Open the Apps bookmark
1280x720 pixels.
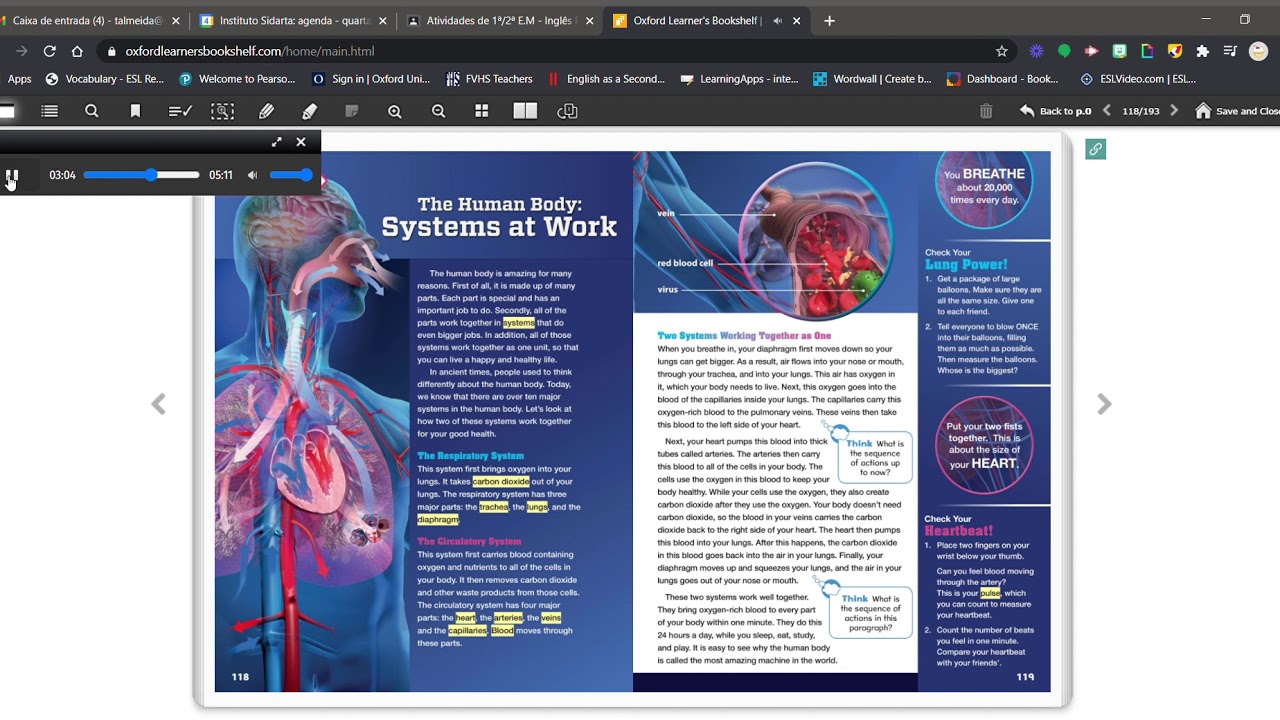tap(19, 79)
